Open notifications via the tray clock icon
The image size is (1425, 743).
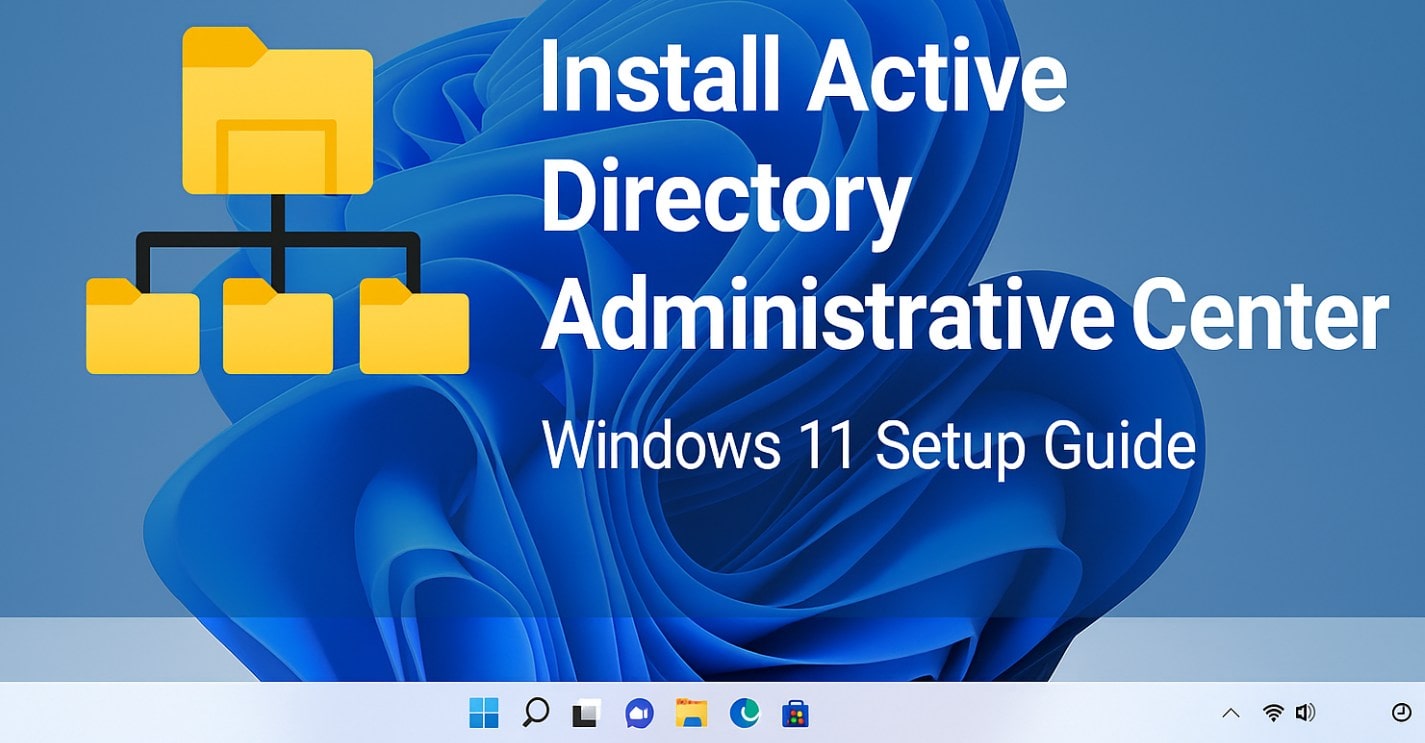coord(1400,714)
